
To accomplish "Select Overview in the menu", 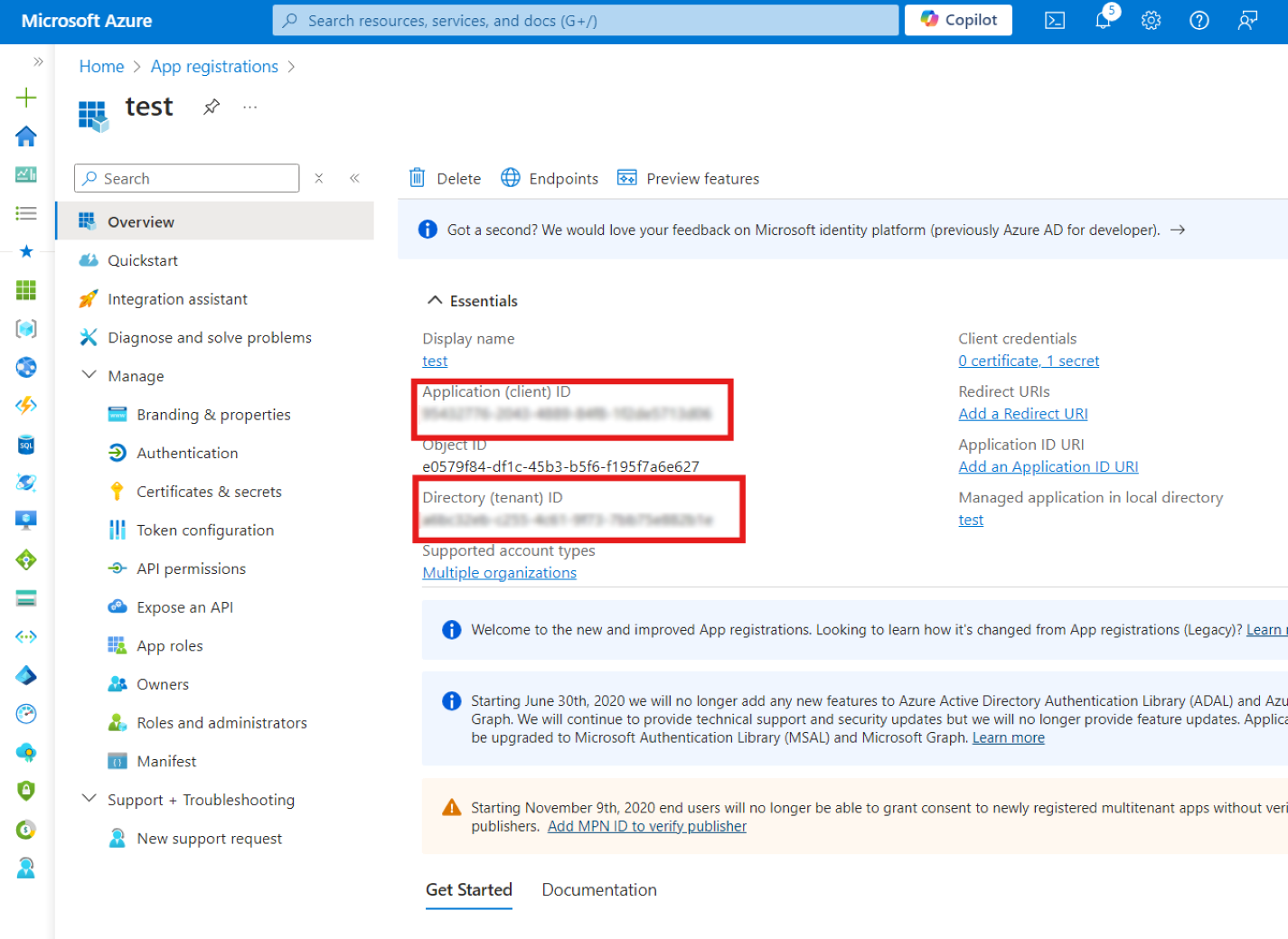I will (x=215, y=221).
